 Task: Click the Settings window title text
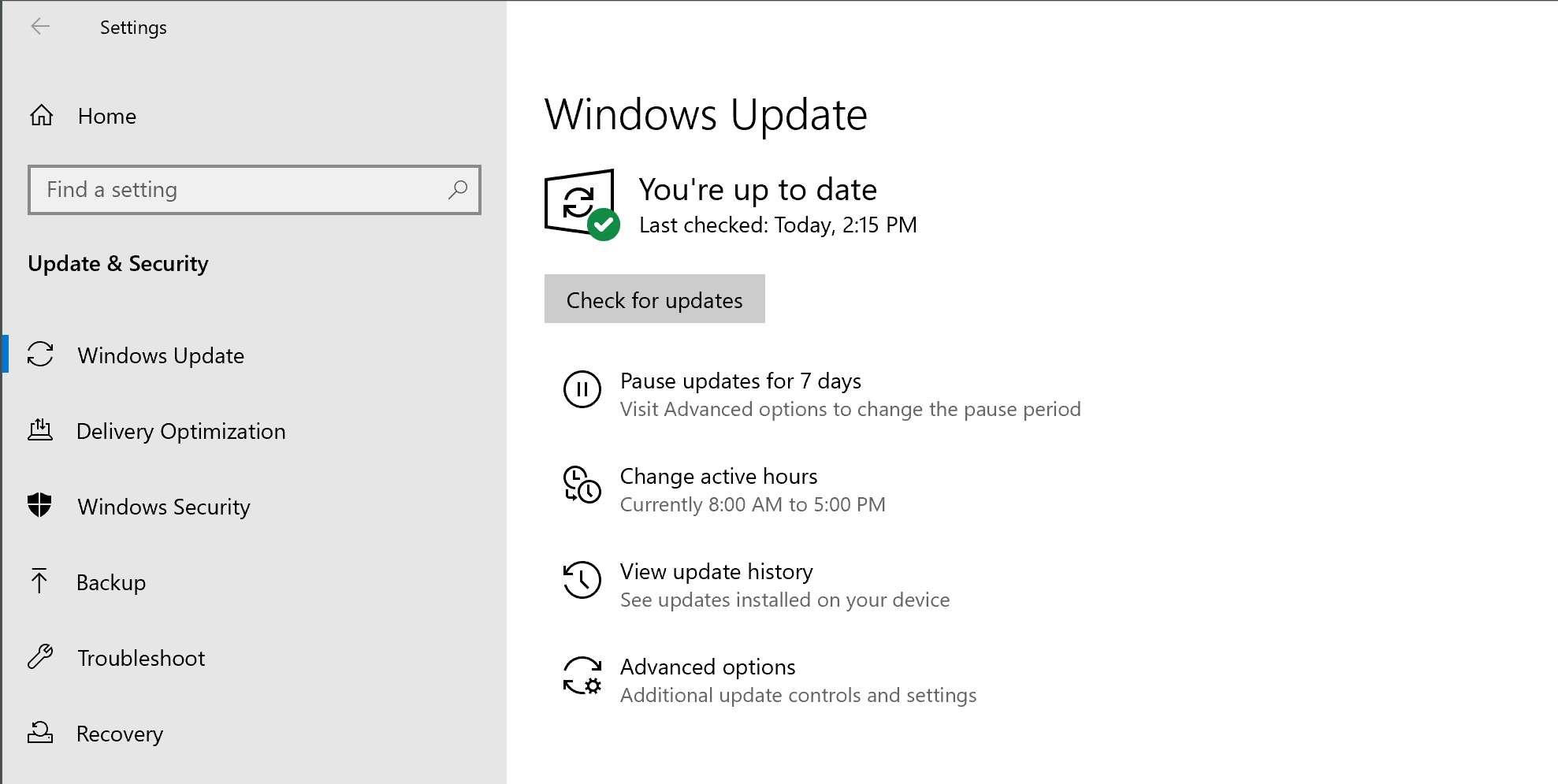click(x=133, y=28)
